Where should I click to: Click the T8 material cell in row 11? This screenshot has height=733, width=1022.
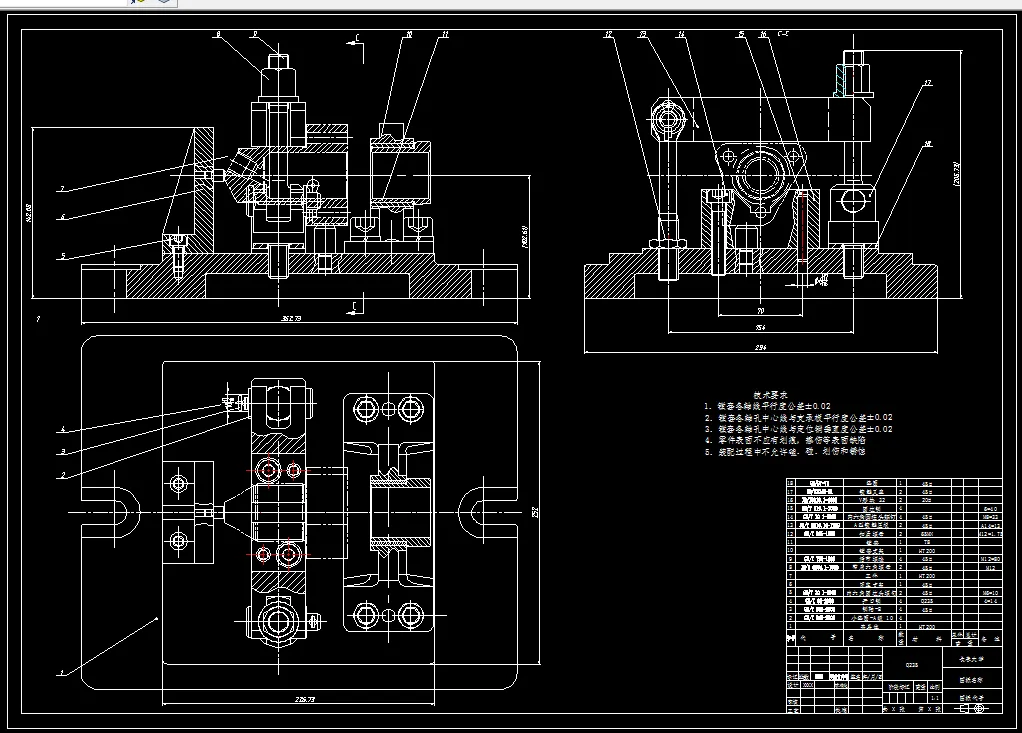[x=927, y=542]
